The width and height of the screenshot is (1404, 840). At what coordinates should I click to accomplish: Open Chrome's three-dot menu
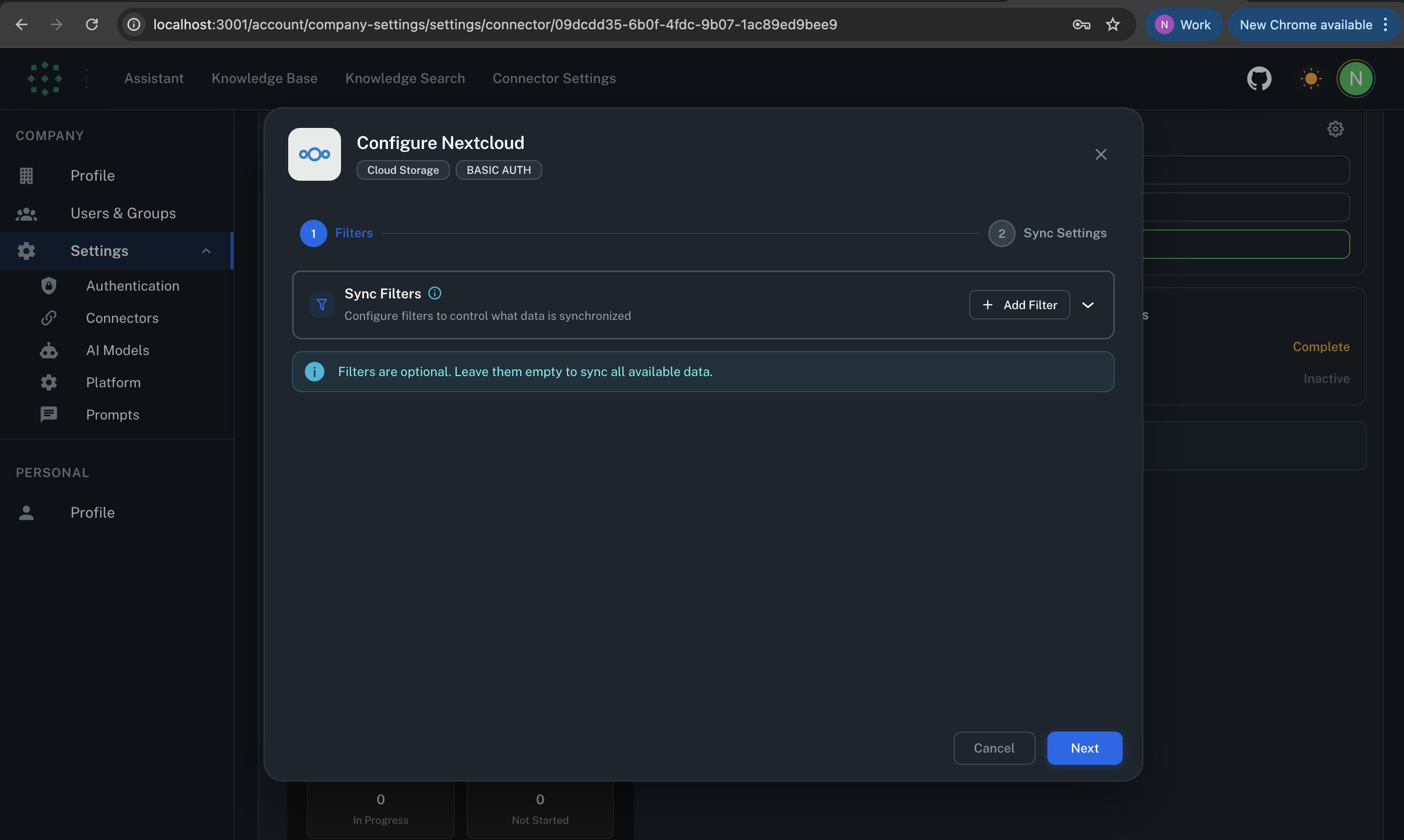click(1385, 24)
